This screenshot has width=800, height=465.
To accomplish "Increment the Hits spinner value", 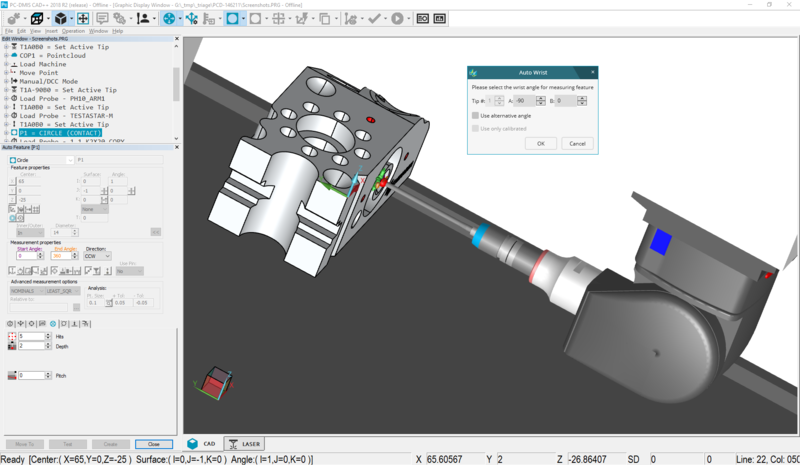I will (46, 334).
